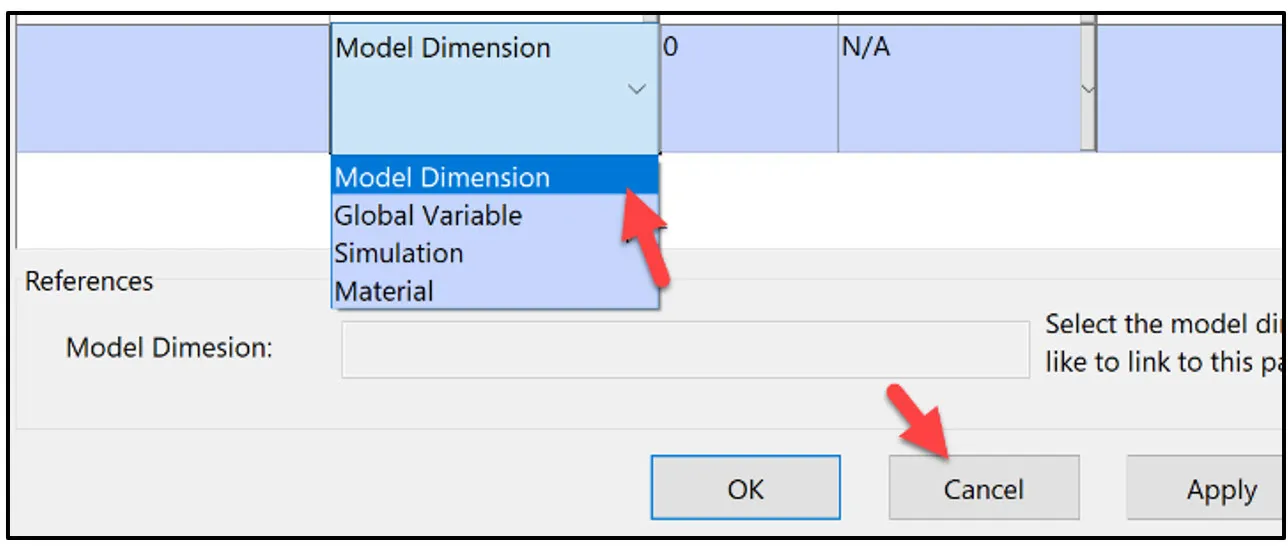The width and height of the screenshot is (1288, 547).
Task: Apply the parameter changes
Action: coord(1206,488)
